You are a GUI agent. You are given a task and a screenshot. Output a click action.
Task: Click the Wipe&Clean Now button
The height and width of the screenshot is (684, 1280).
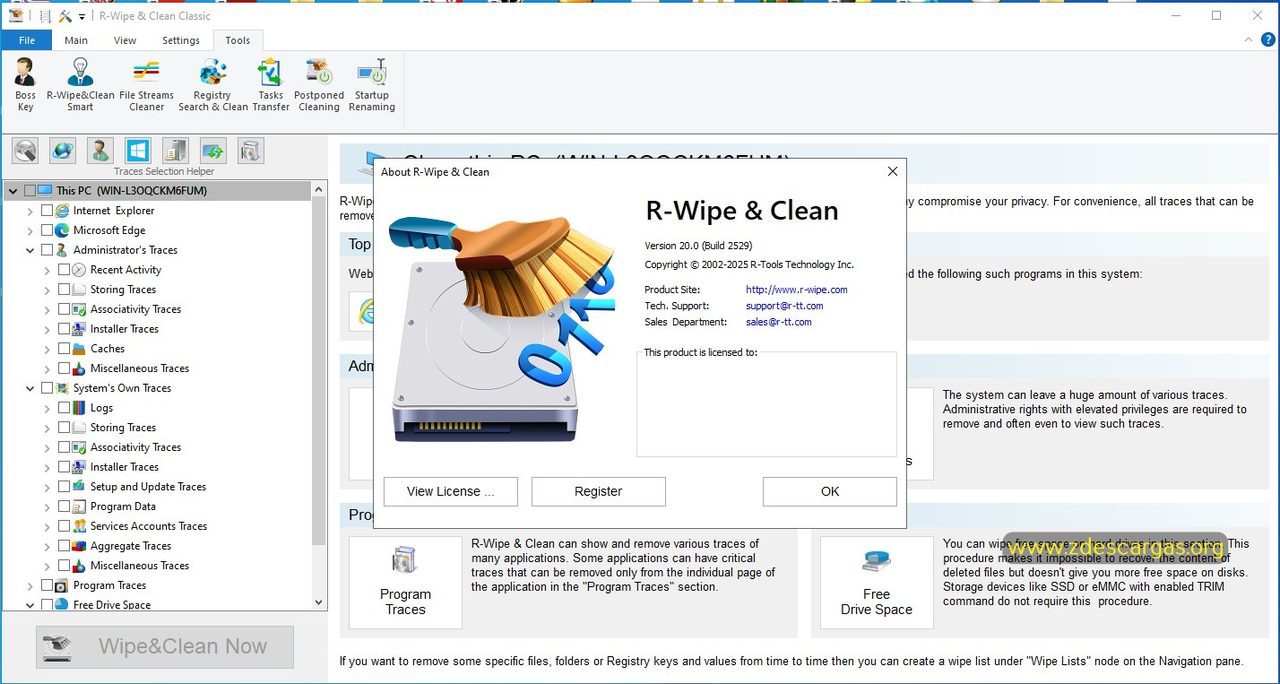click(165, 647)
